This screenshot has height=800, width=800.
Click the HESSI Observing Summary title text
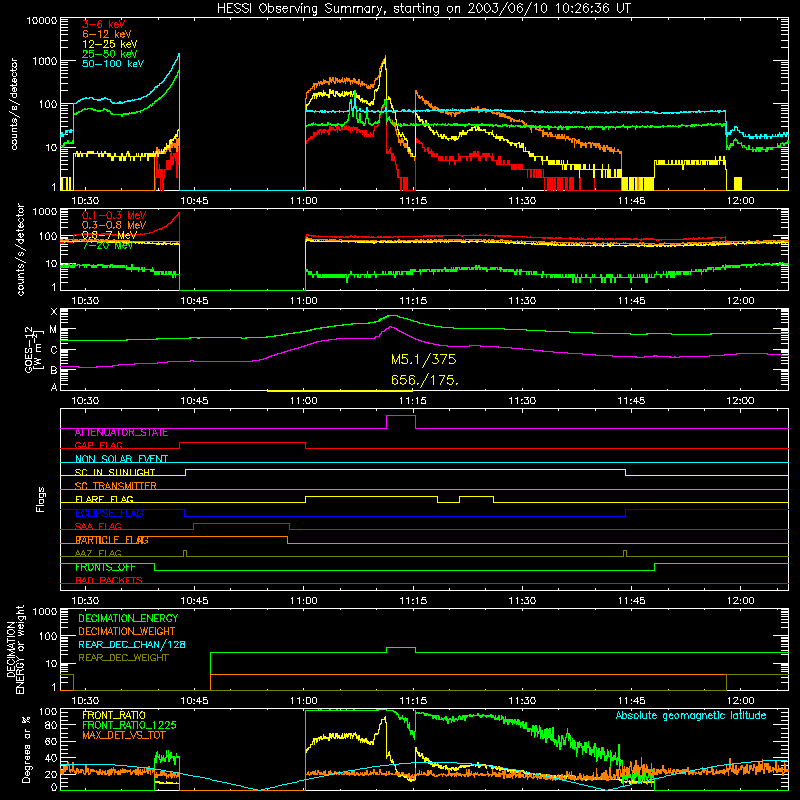(423, 9)
